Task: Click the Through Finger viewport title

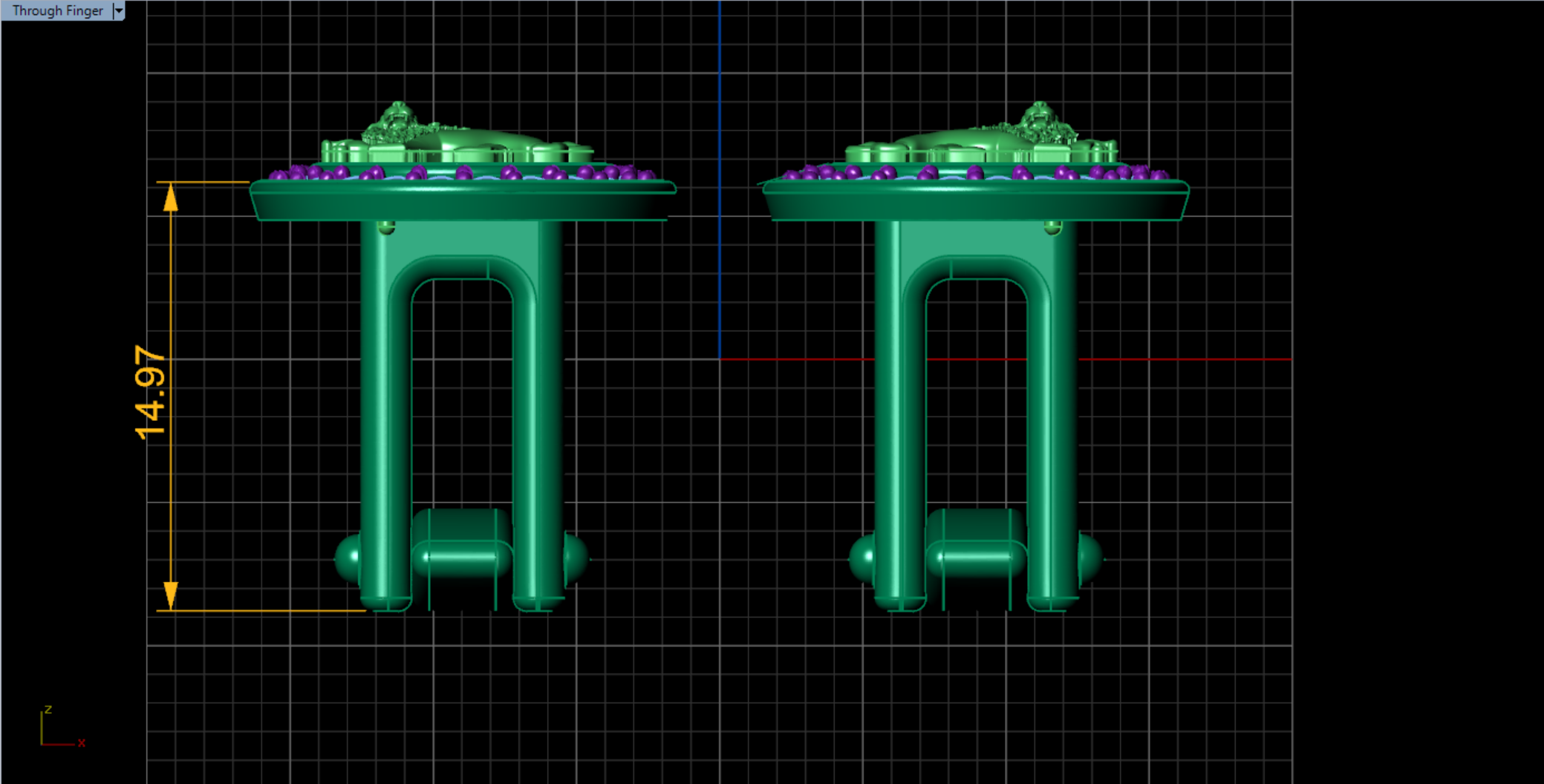Action: pyautogui.click(x=57, y=10)
